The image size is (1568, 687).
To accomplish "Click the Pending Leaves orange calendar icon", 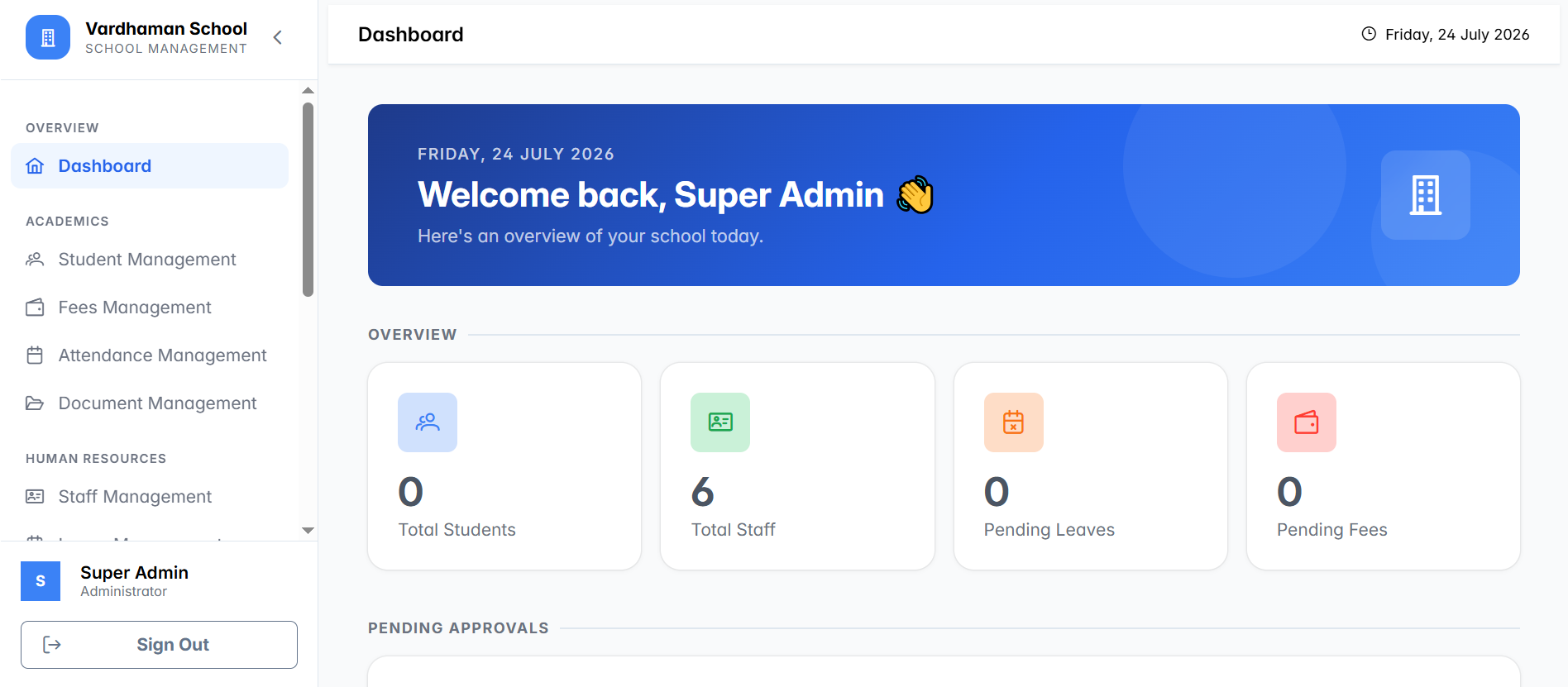I will click(1014, 422).
